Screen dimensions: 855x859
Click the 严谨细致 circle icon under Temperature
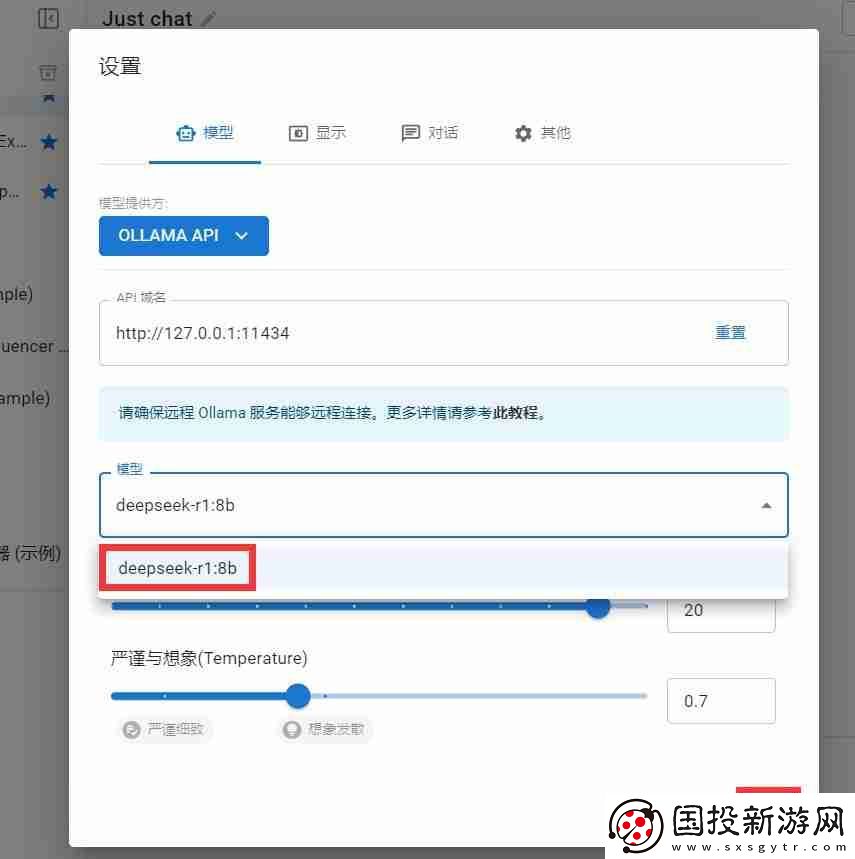coord(130,729)
